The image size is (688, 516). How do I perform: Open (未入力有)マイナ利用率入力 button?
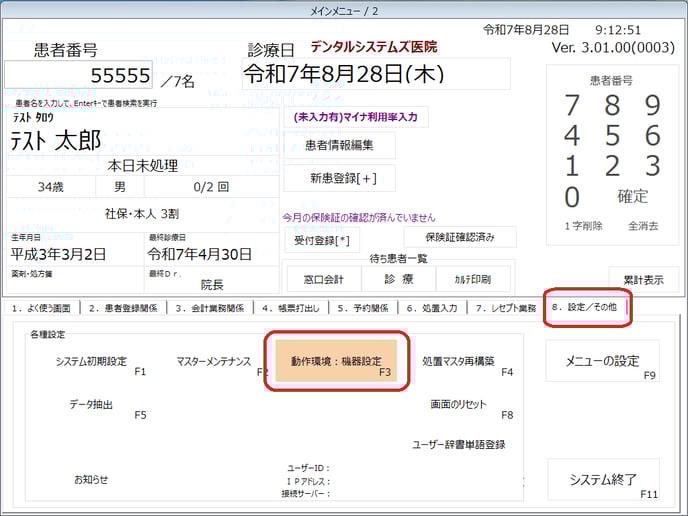[355, 117]
